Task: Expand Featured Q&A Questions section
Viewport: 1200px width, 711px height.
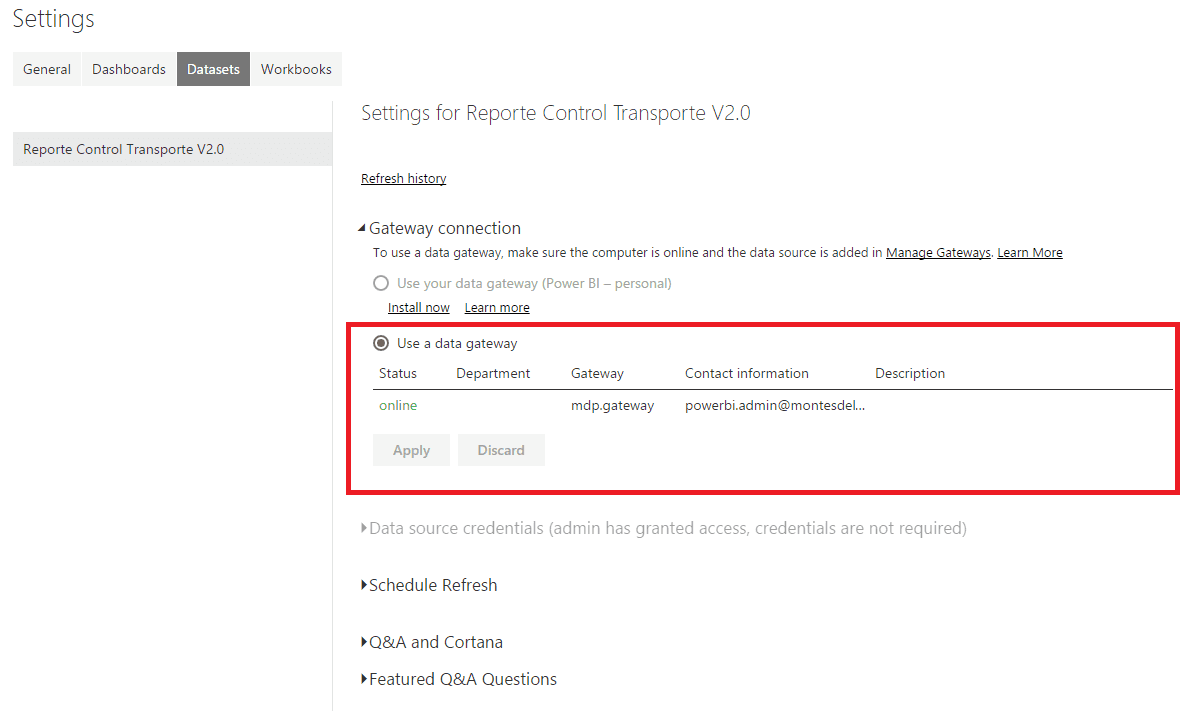Action: click(x=364, y=679)
